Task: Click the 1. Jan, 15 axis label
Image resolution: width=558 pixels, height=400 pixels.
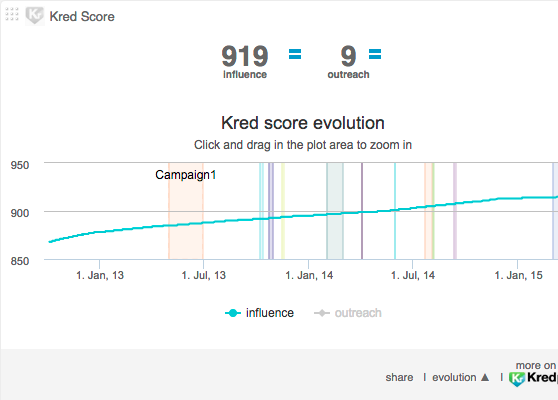Action: click(x=518, y=275)
